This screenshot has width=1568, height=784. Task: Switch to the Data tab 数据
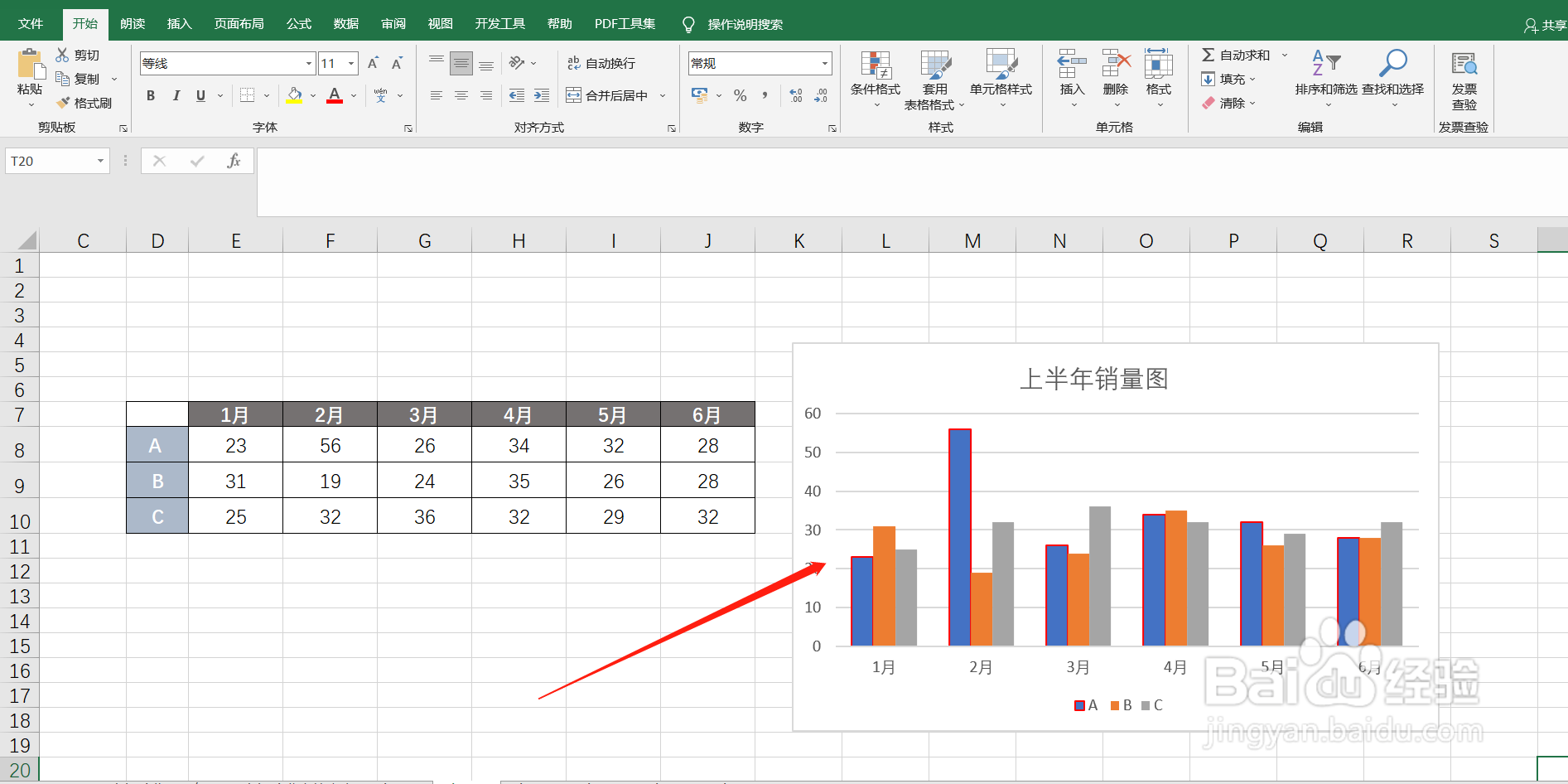345,23
